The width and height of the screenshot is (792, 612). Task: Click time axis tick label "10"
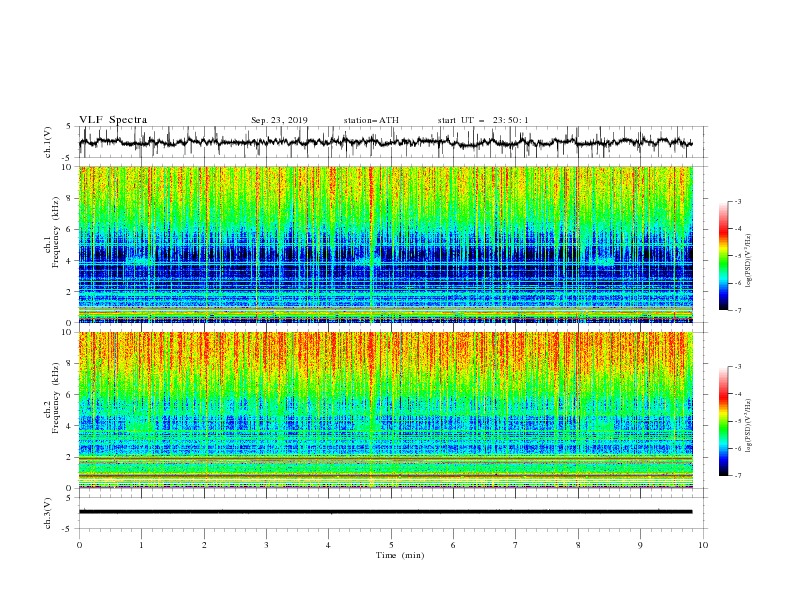click(703, 545)
